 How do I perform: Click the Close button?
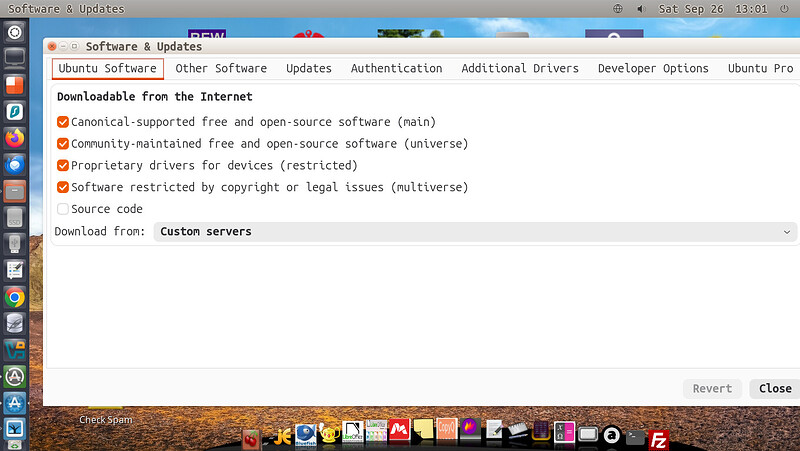775,389
